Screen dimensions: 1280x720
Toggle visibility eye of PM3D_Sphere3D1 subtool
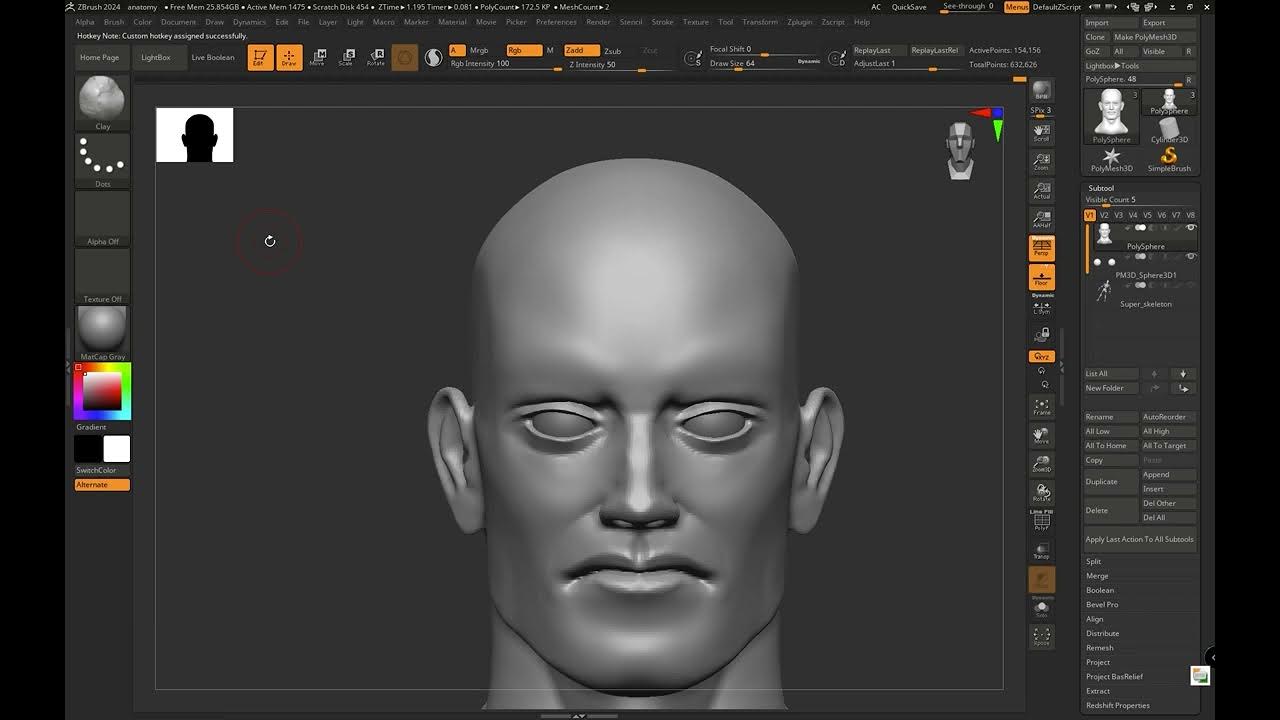[1190, 257]
